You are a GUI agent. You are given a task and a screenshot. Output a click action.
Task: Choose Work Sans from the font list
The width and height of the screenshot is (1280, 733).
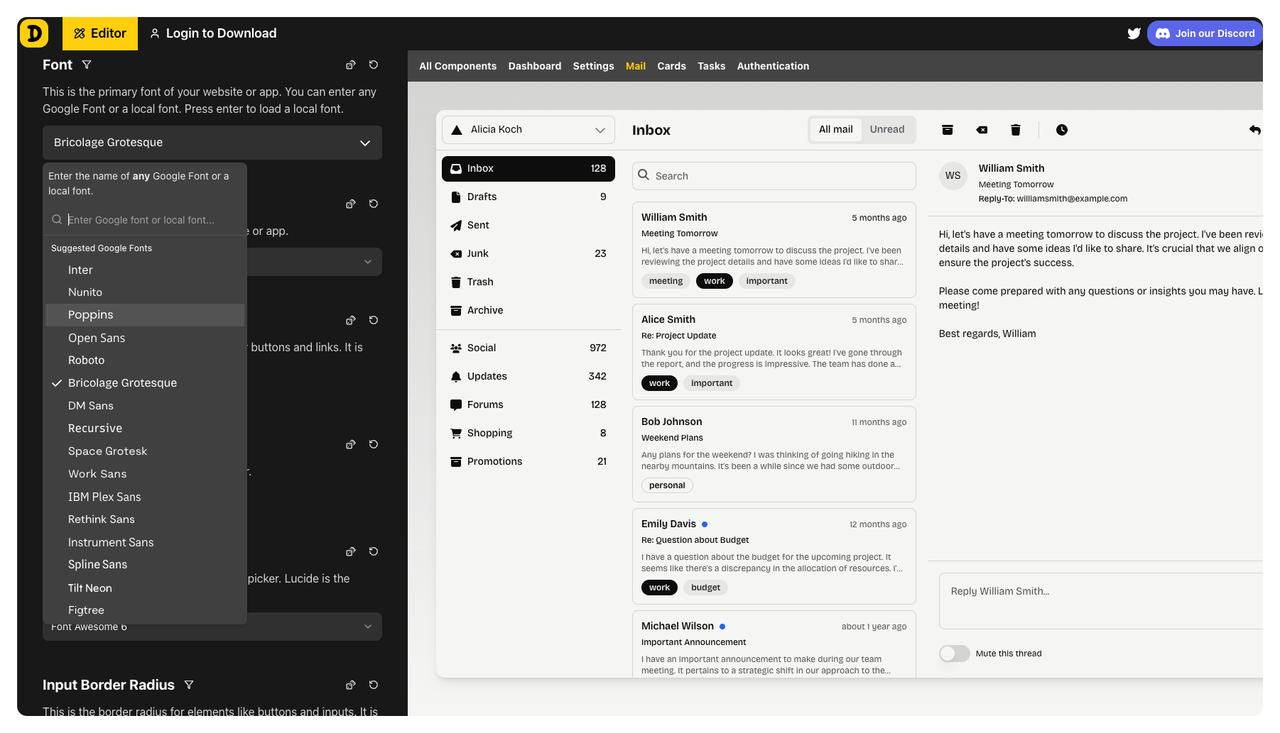145,474
